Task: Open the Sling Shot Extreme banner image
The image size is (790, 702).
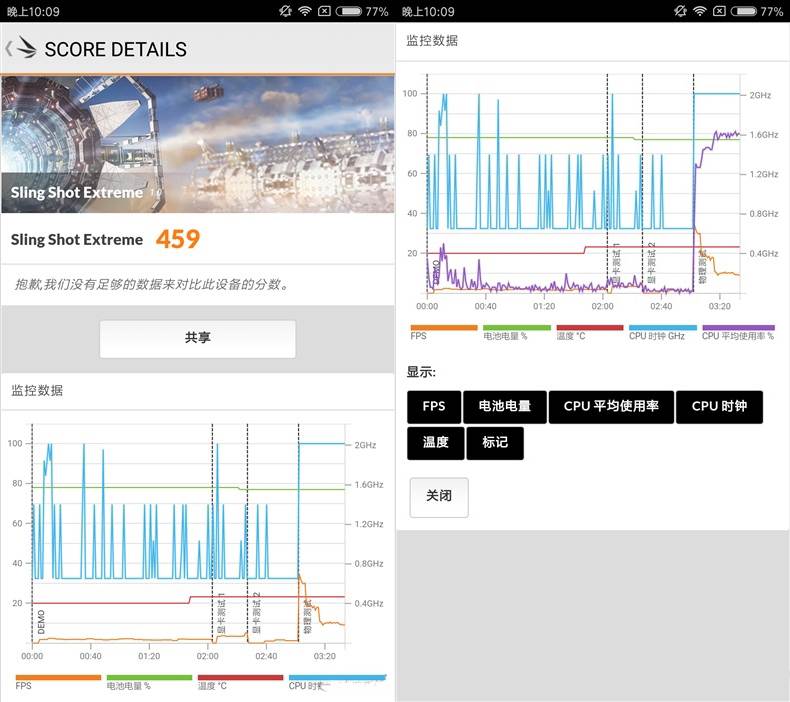Action: [x=197, y=140]
